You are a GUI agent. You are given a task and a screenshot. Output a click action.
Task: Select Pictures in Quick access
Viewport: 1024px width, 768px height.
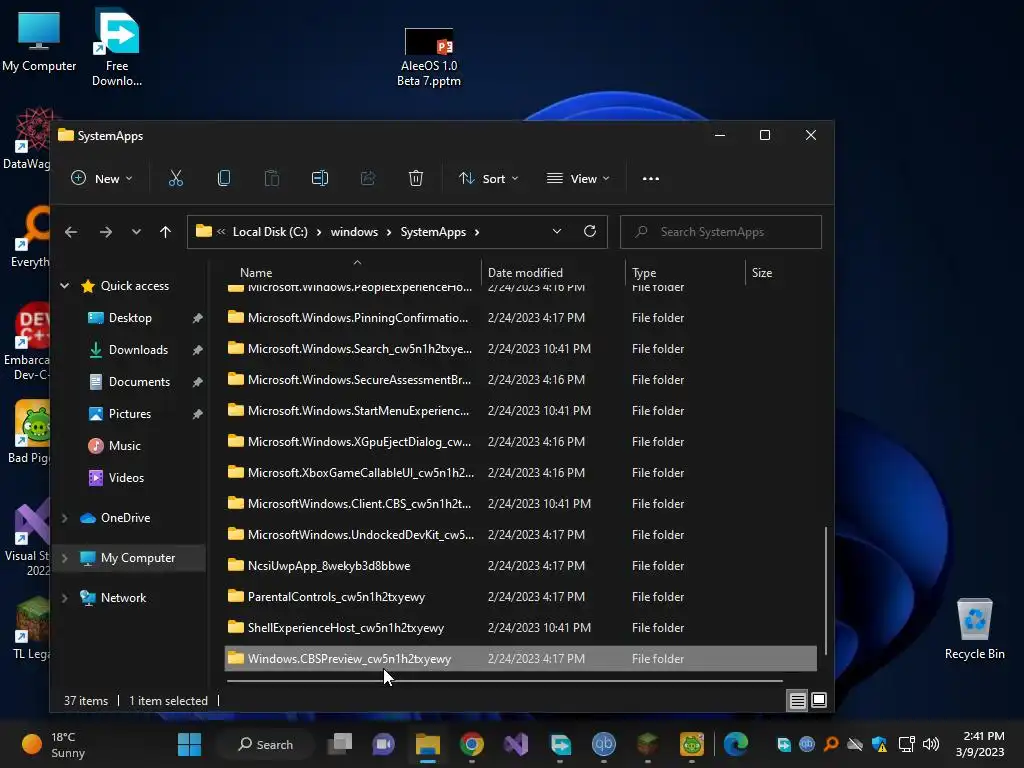coord(129,414)
